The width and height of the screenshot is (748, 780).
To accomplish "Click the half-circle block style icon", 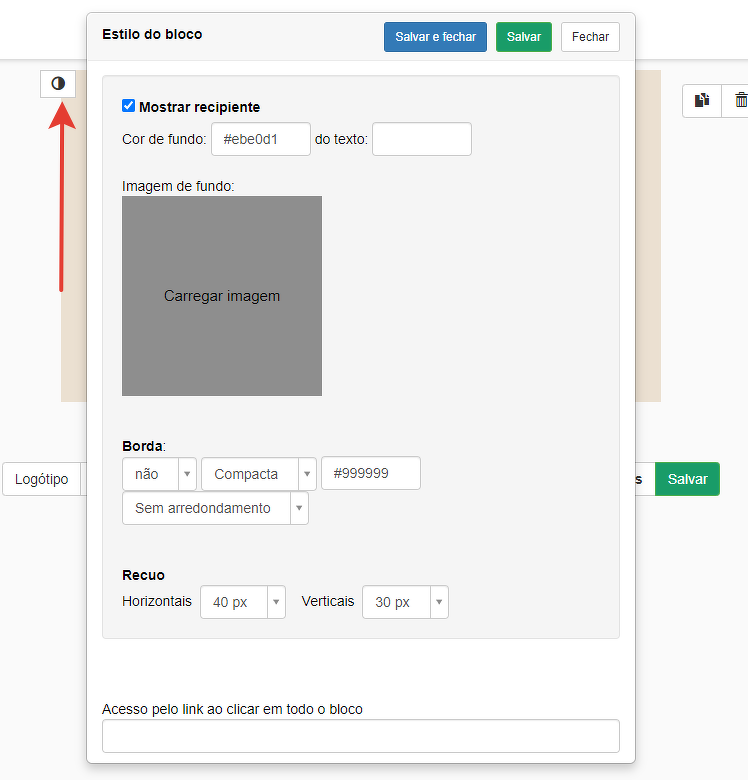I will tap(58, 84).
